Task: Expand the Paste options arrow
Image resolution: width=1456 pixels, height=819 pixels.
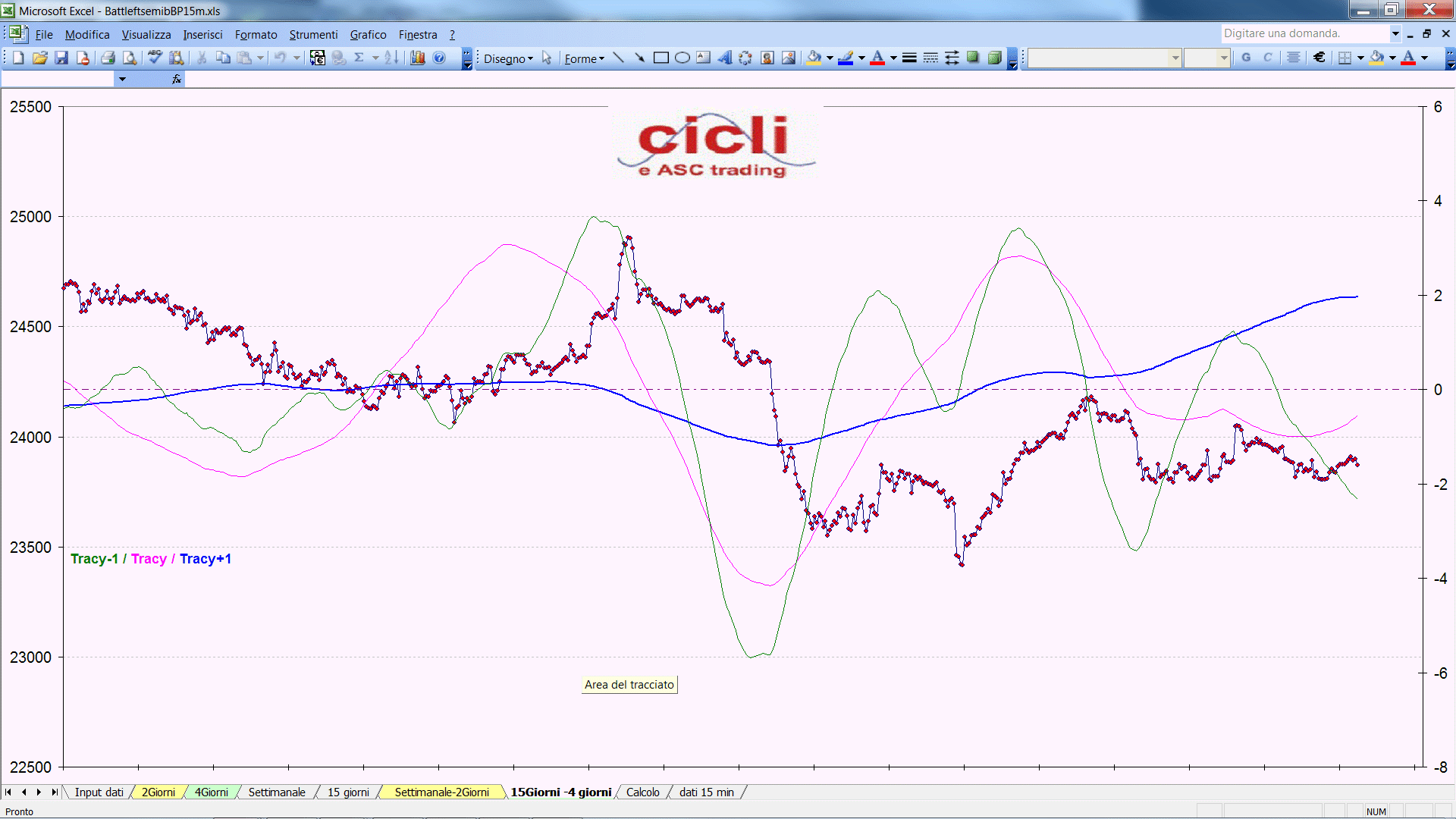Action: click(260, 58)
